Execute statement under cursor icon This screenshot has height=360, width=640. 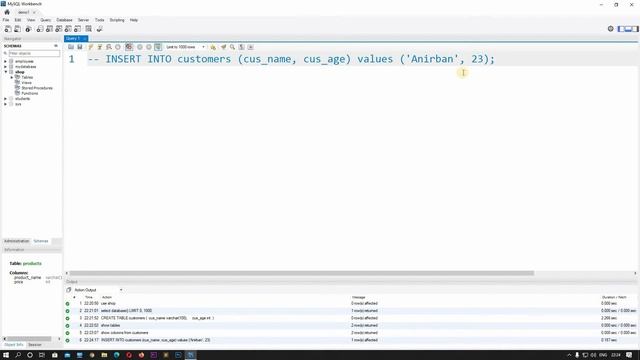pyautogui.click(x=100, y=47)
